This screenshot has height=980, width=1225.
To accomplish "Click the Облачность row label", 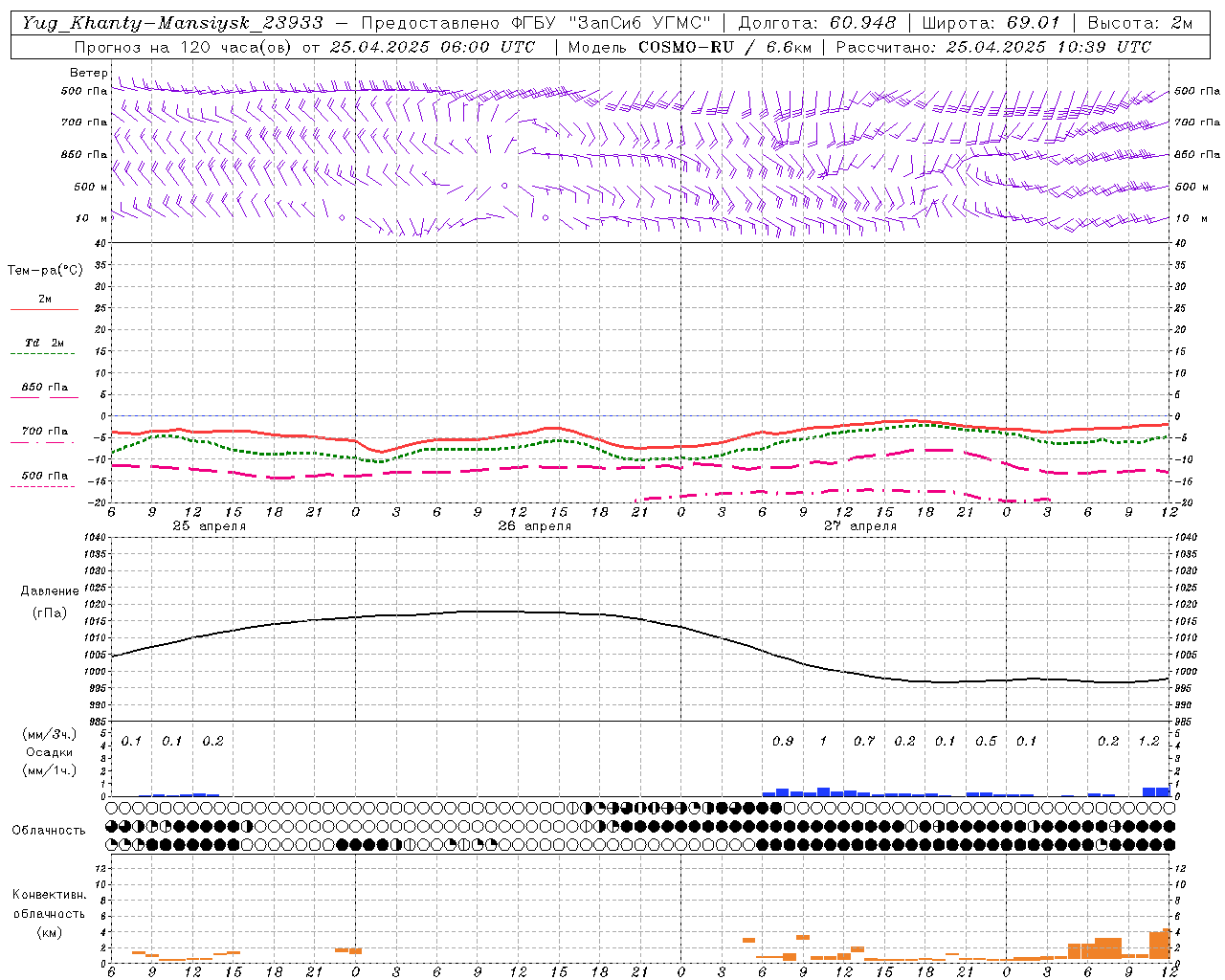I will click(49, 830).
